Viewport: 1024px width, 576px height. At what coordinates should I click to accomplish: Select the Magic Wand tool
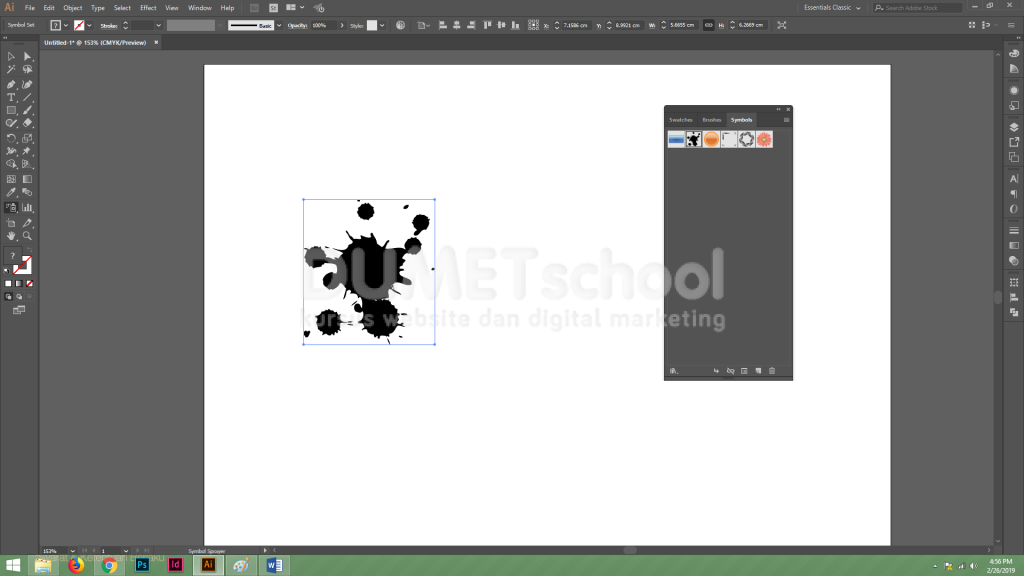coord(11,69)
